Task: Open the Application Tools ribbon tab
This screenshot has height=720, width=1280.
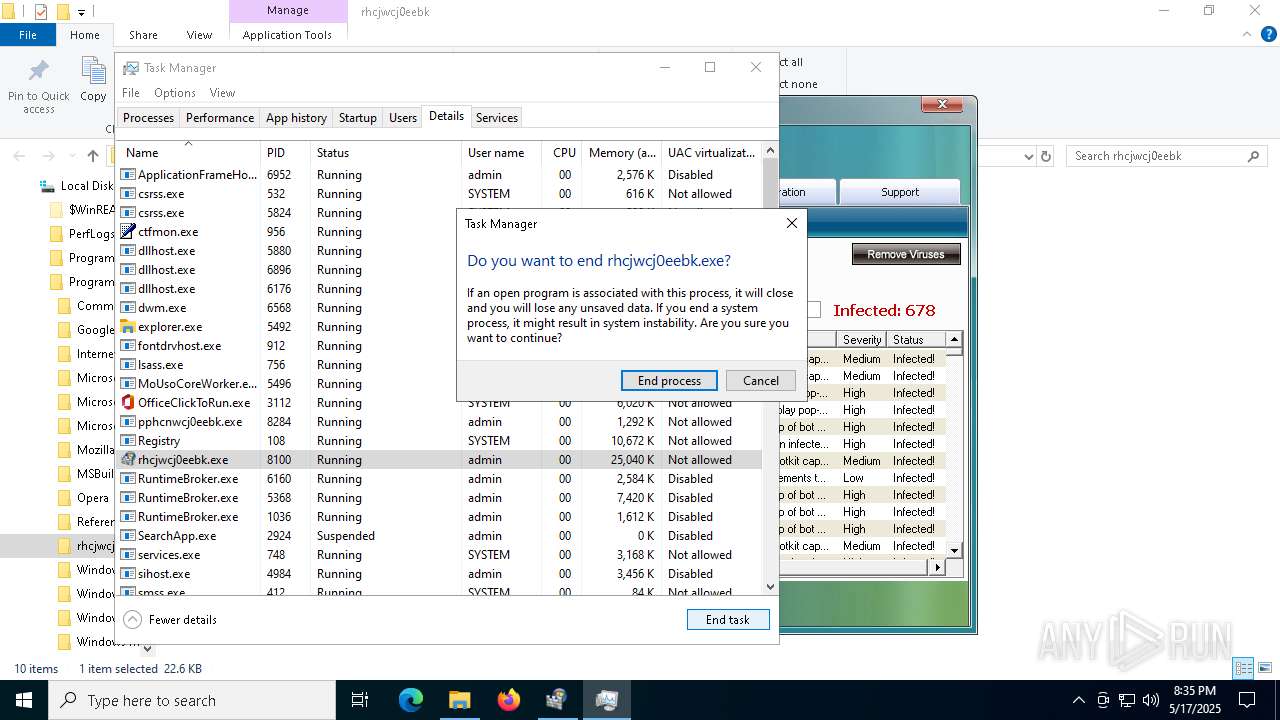Action: (287, 35)
